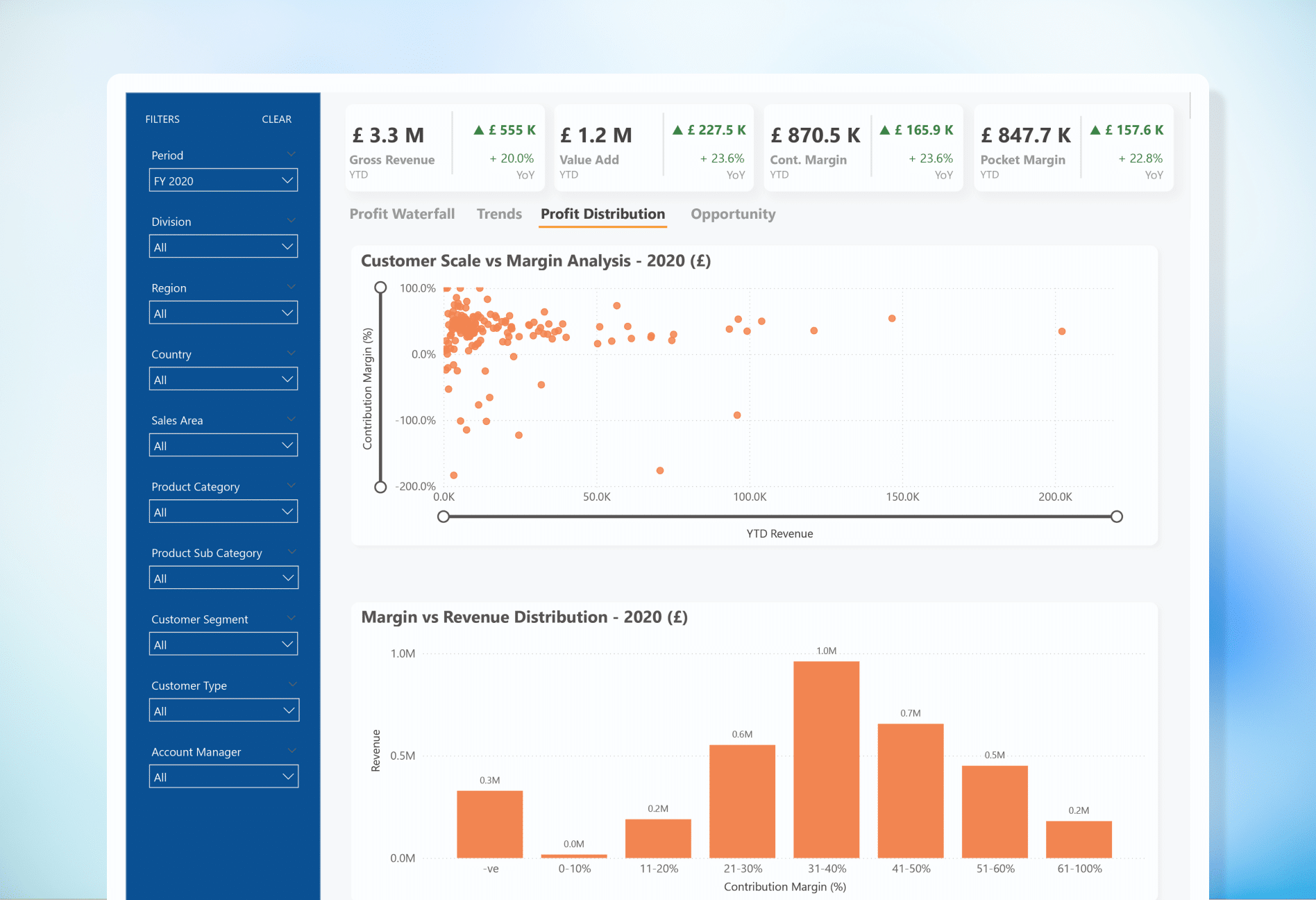Collapse the Division filter header chevron
The width and height of the screenshot is (1316, 900).
(x=292, y=221)
